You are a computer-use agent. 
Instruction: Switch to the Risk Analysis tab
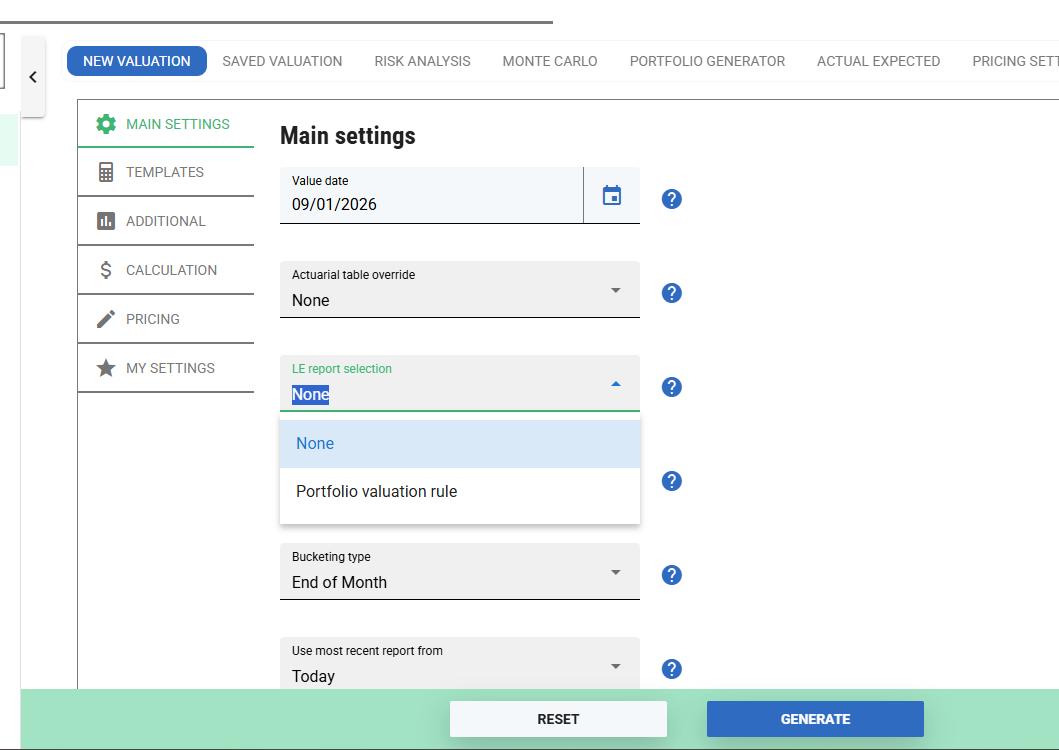tap(422, 61)
